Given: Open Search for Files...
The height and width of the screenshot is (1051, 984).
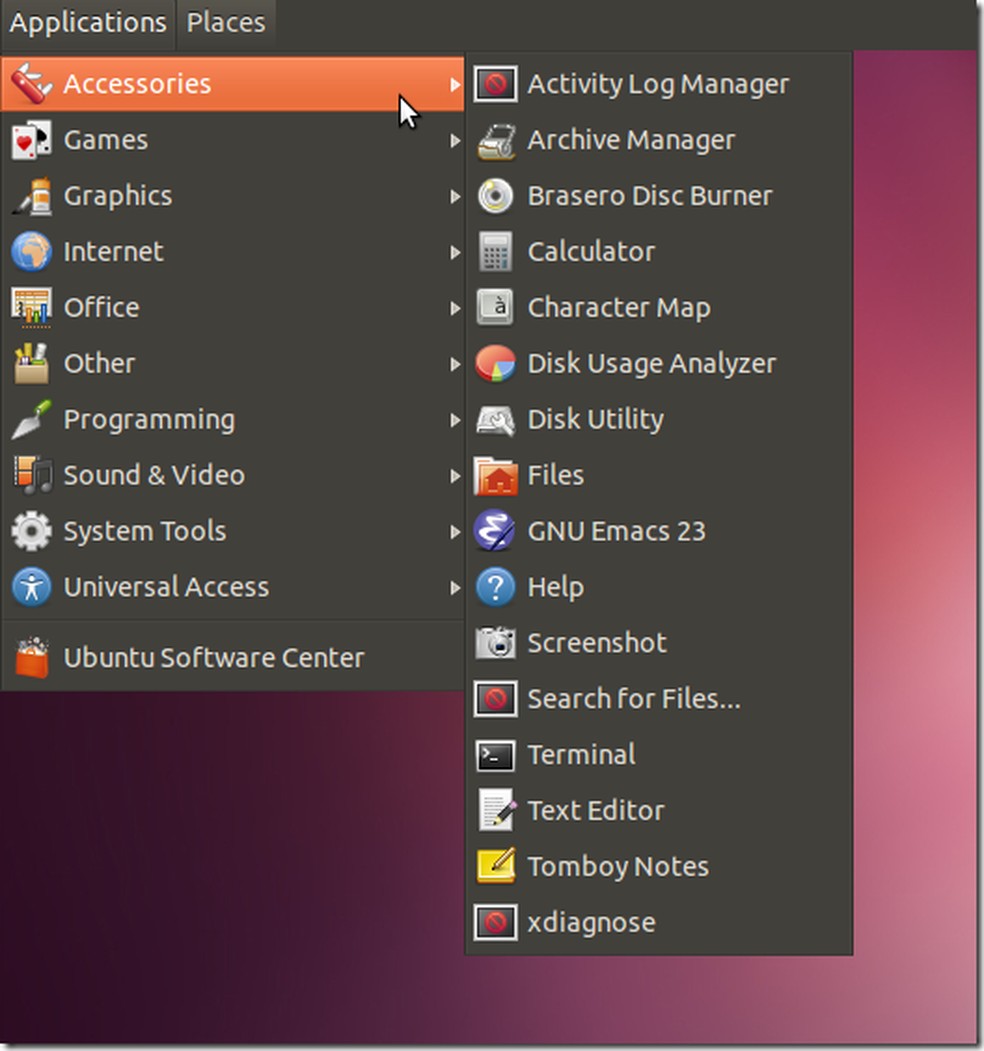Looking at the screenshot, I should pyautogui.click(x=634, y=699).
